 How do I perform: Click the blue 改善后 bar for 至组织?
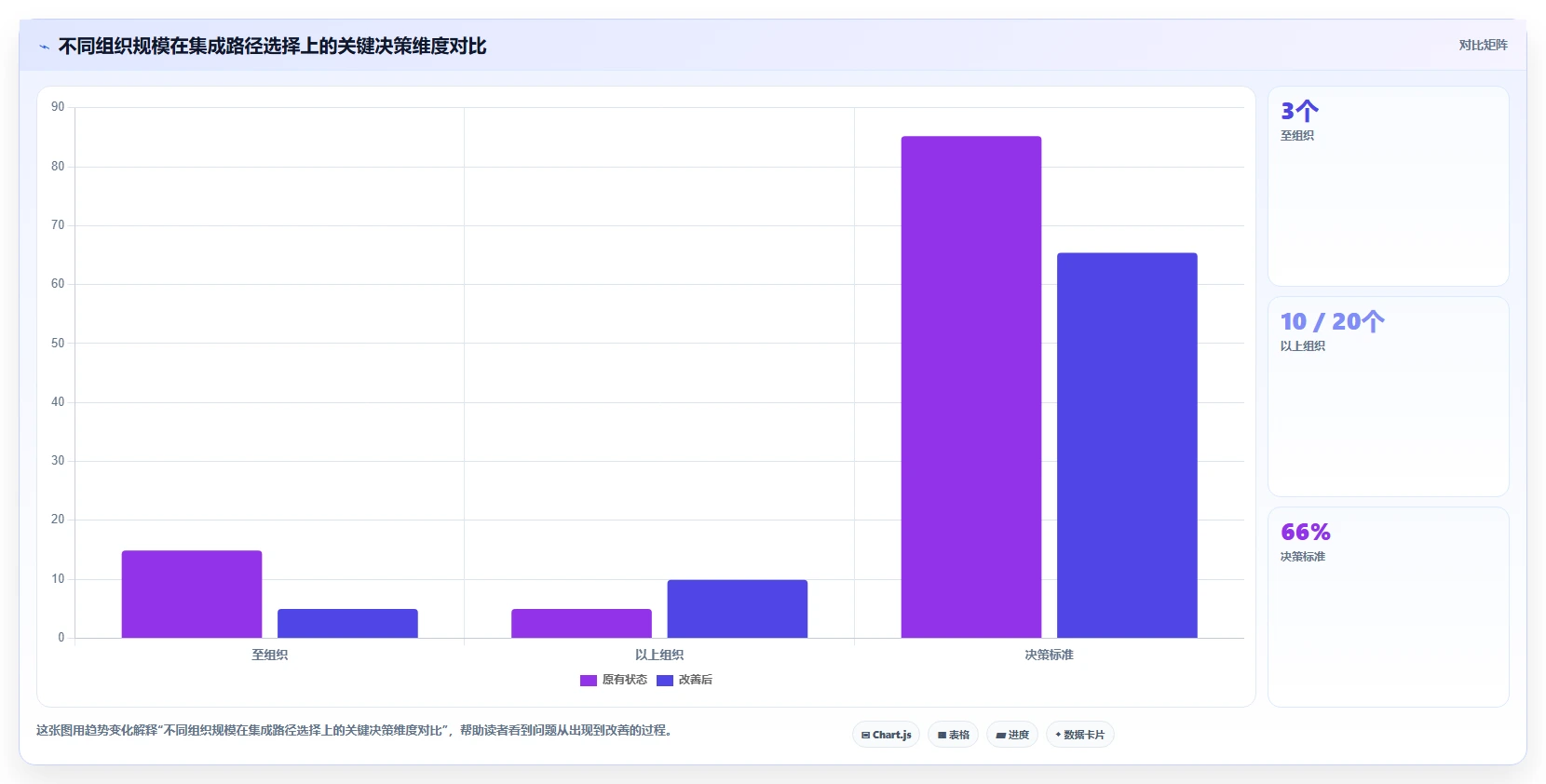tap(347, 624)
